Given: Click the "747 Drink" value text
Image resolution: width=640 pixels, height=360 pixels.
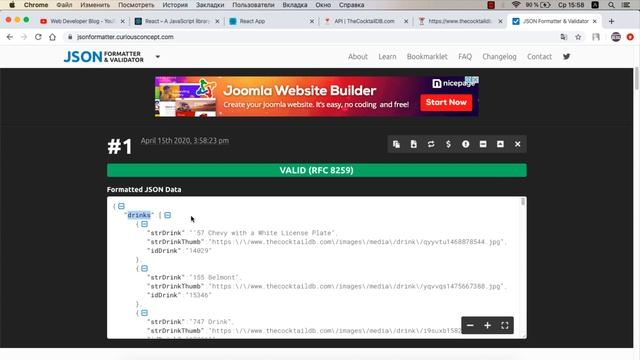Looking at the screenshot, I should point(212,322).
